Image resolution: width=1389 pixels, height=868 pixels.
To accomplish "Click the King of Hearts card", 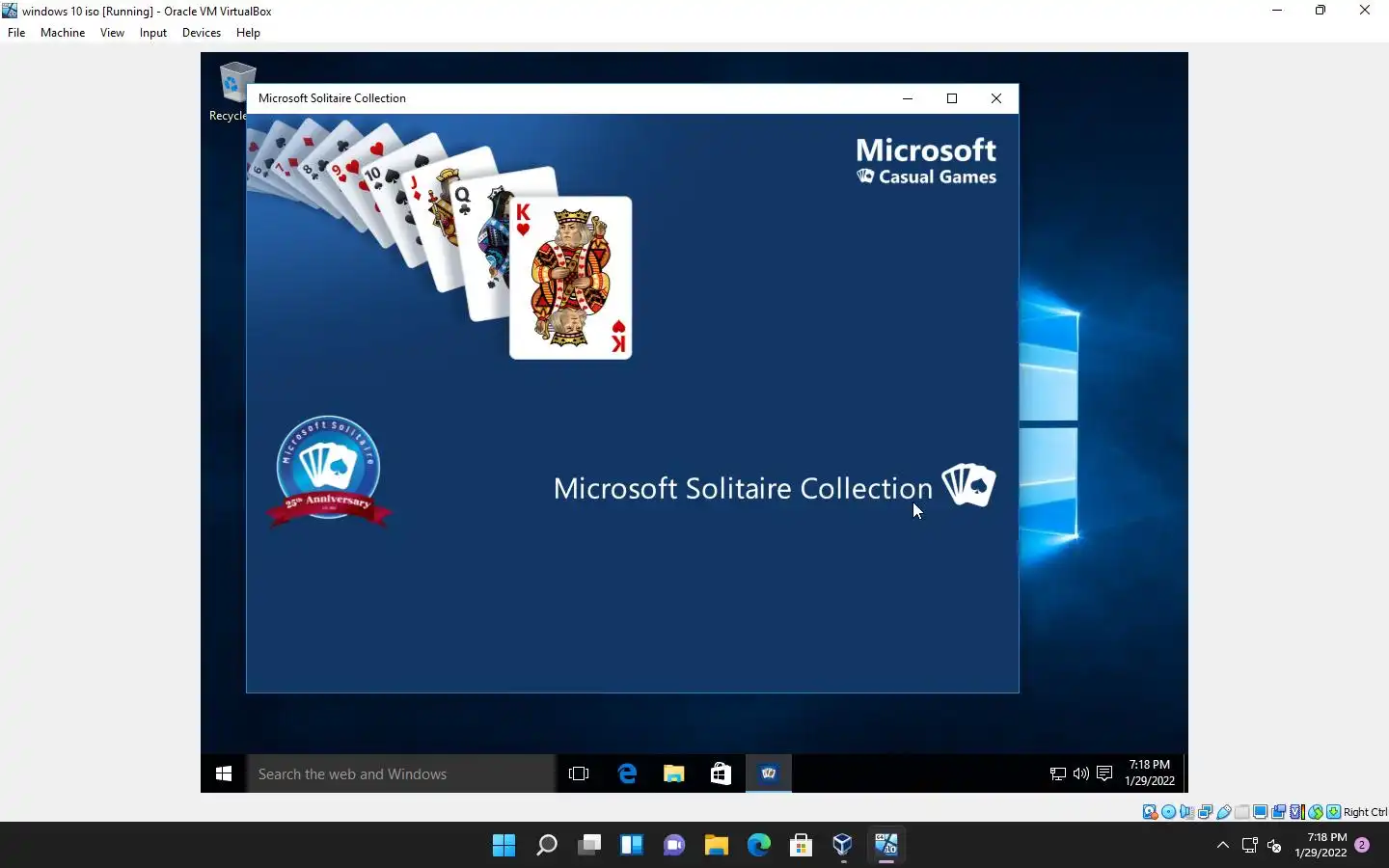I will tap(570, 278).
